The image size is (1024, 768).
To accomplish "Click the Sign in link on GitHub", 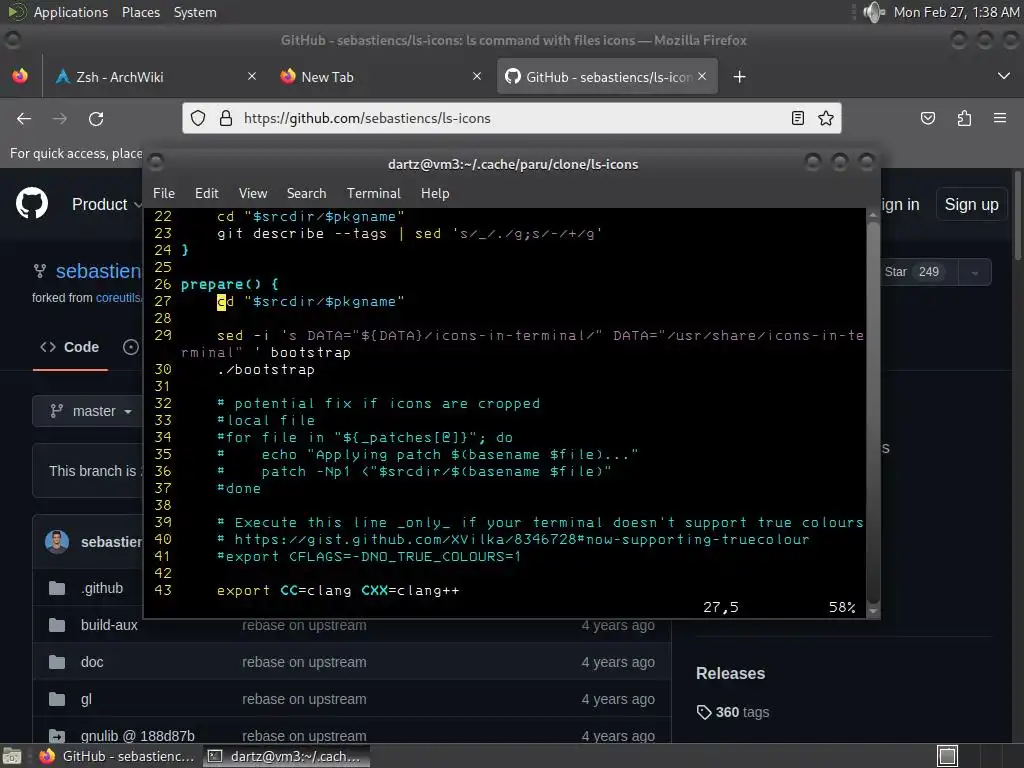I will [901, 204].
